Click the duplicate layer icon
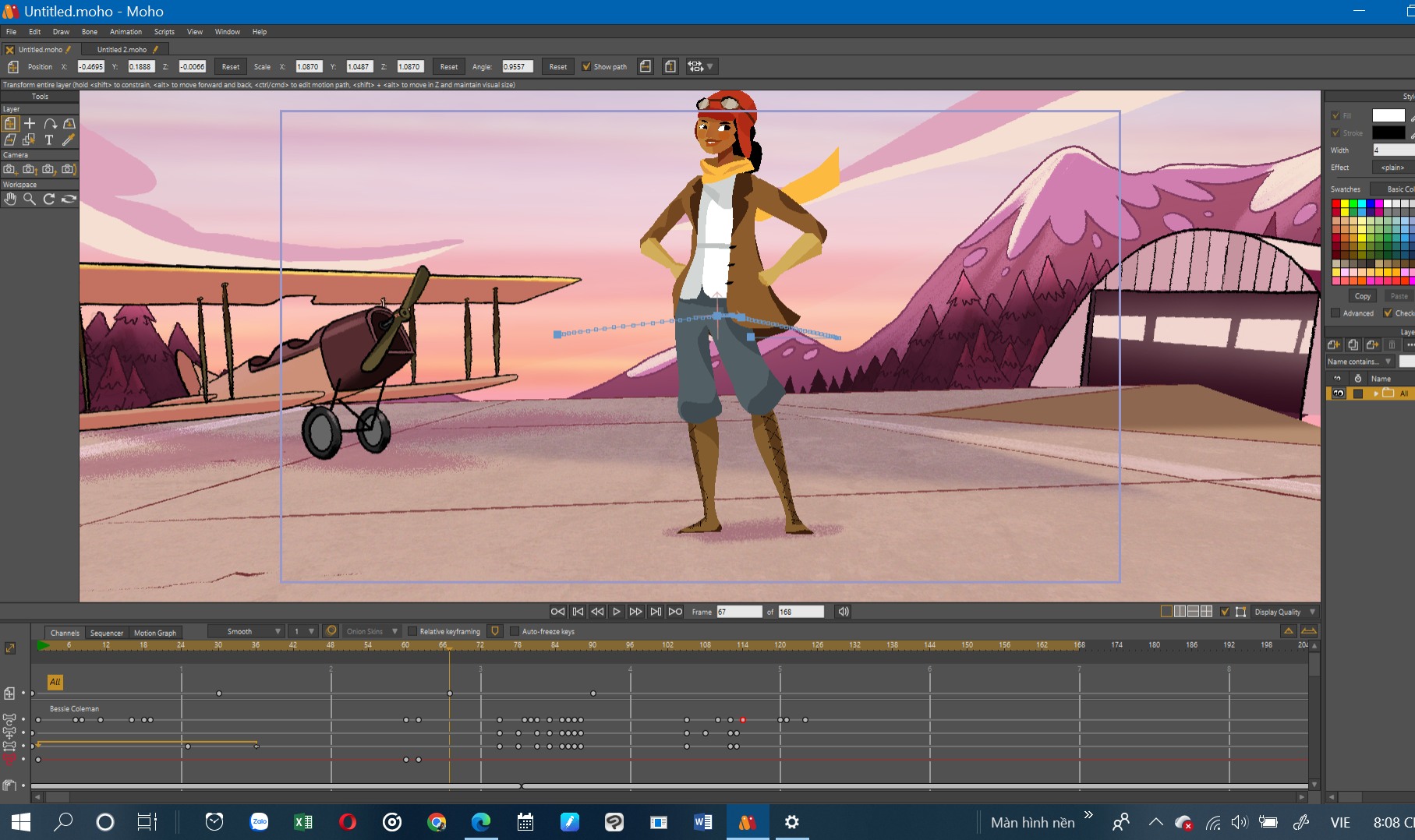1415x840 pixels. pos(1353,344)
